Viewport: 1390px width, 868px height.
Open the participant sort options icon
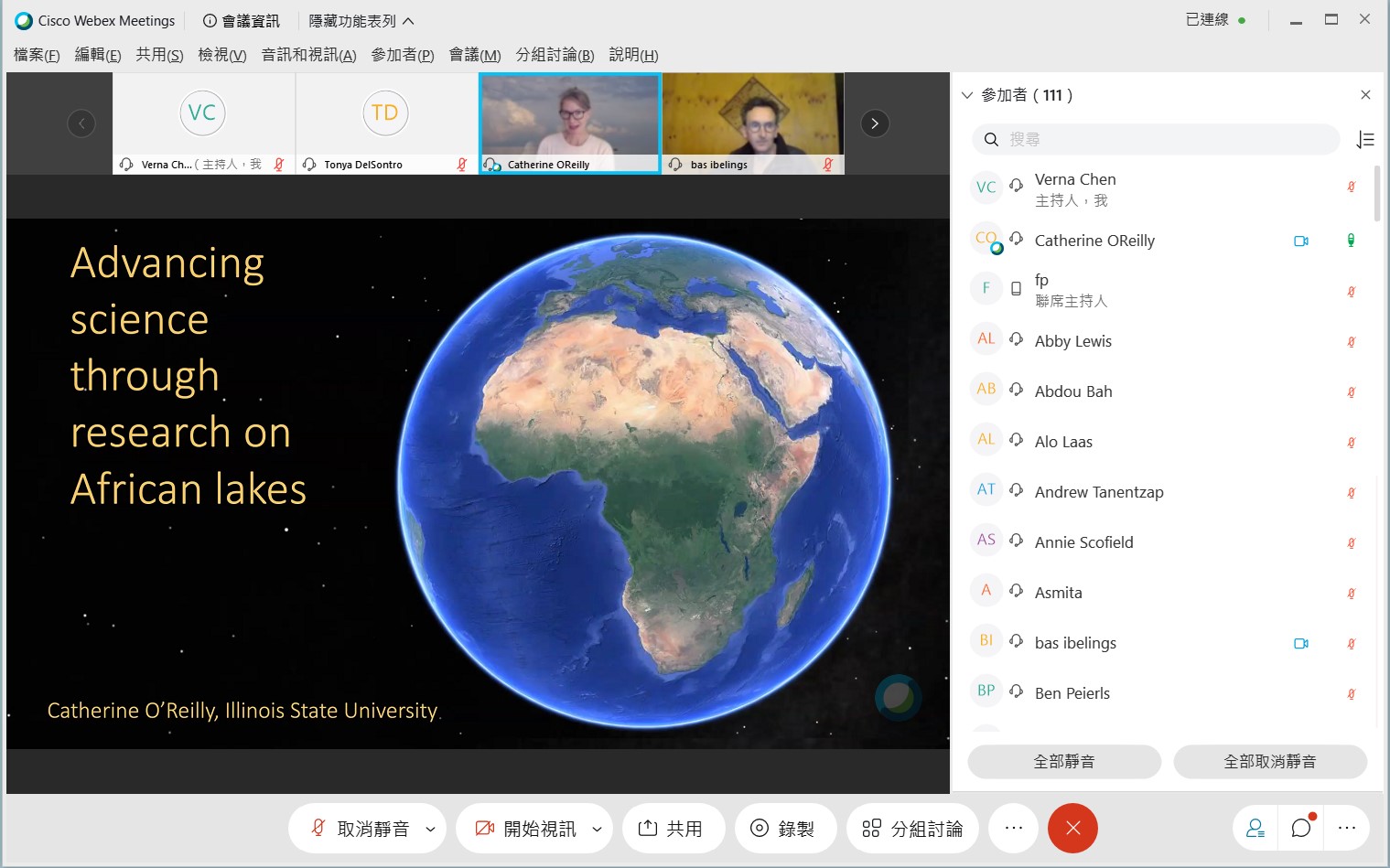coord(1365,139)
